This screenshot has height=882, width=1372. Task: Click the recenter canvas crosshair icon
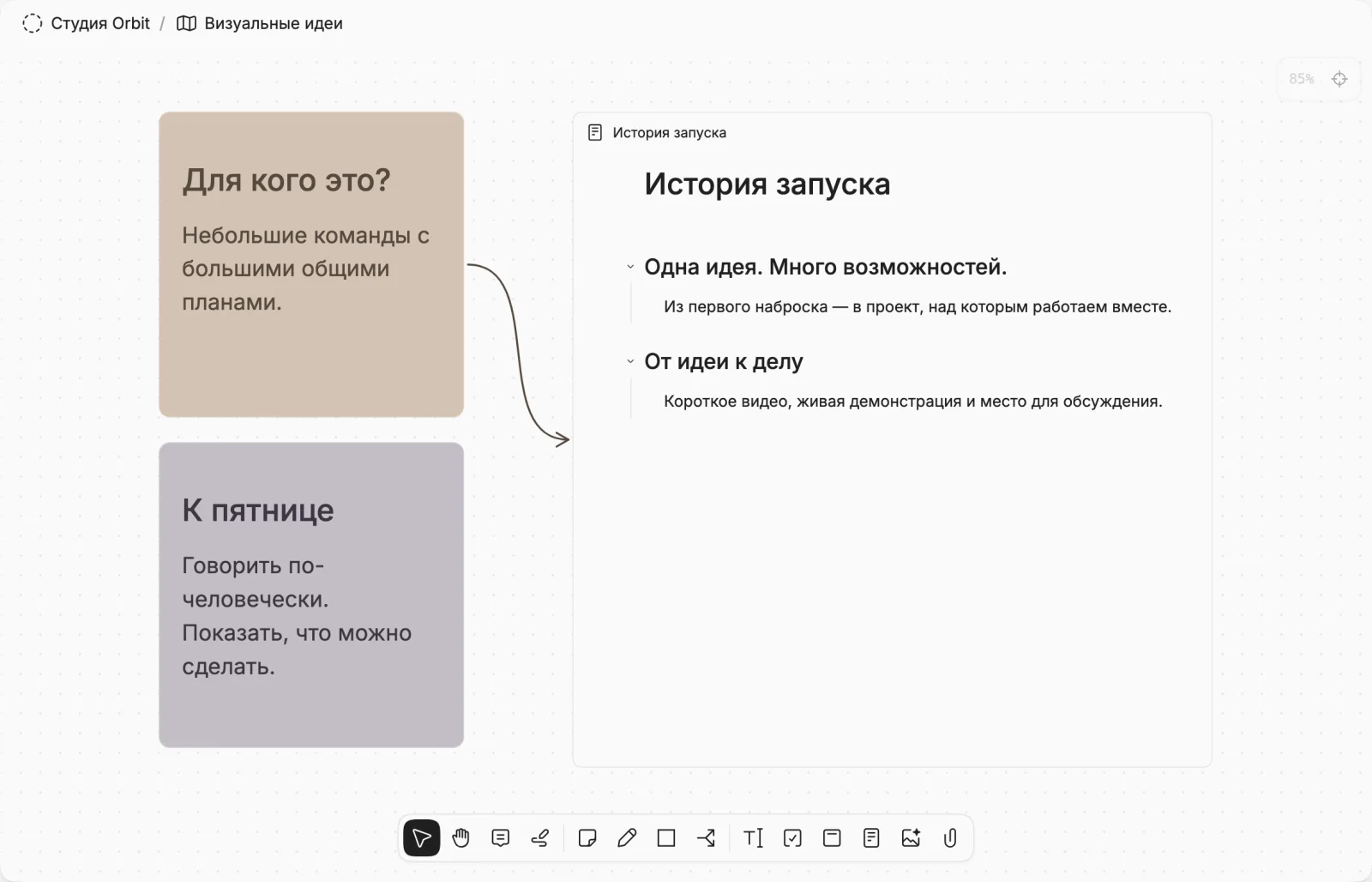coord(1339,79)
